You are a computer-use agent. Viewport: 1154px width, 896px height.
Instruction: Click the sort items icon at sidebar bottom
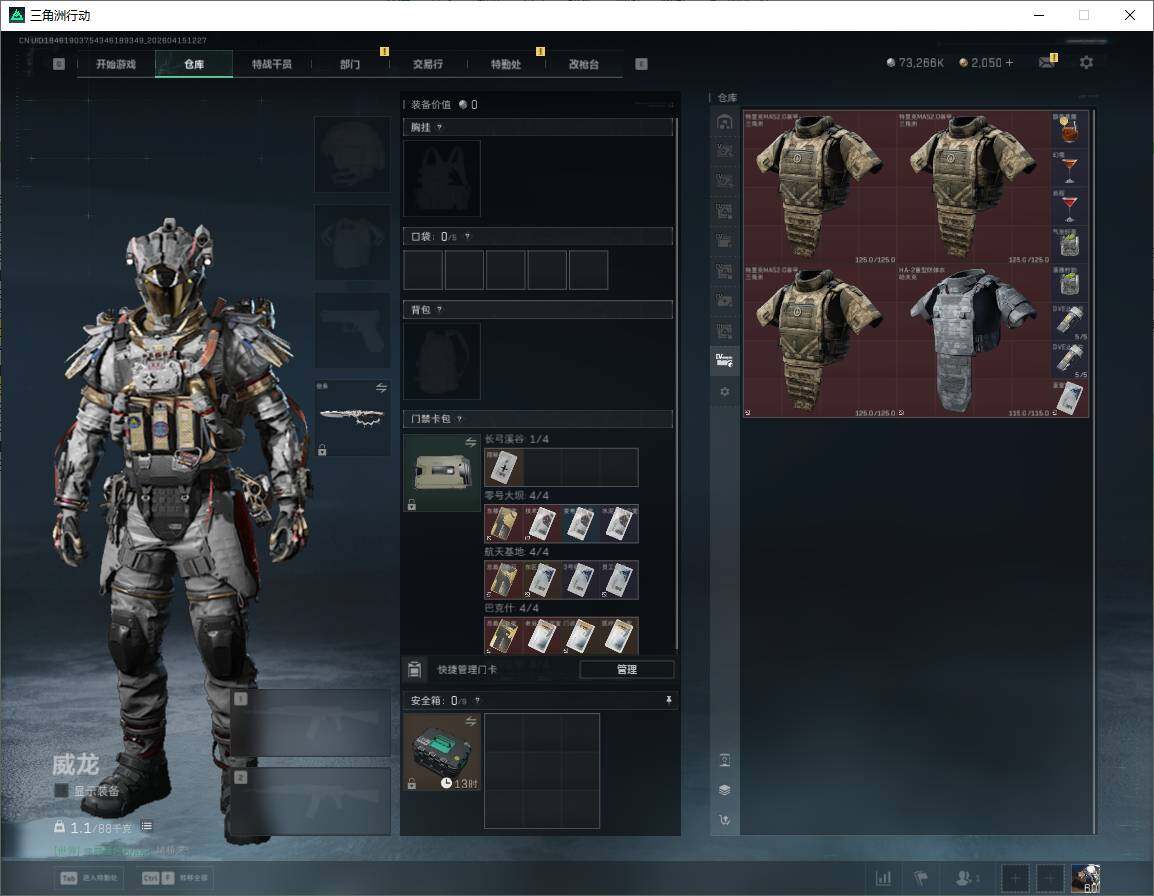click(724, 819)
